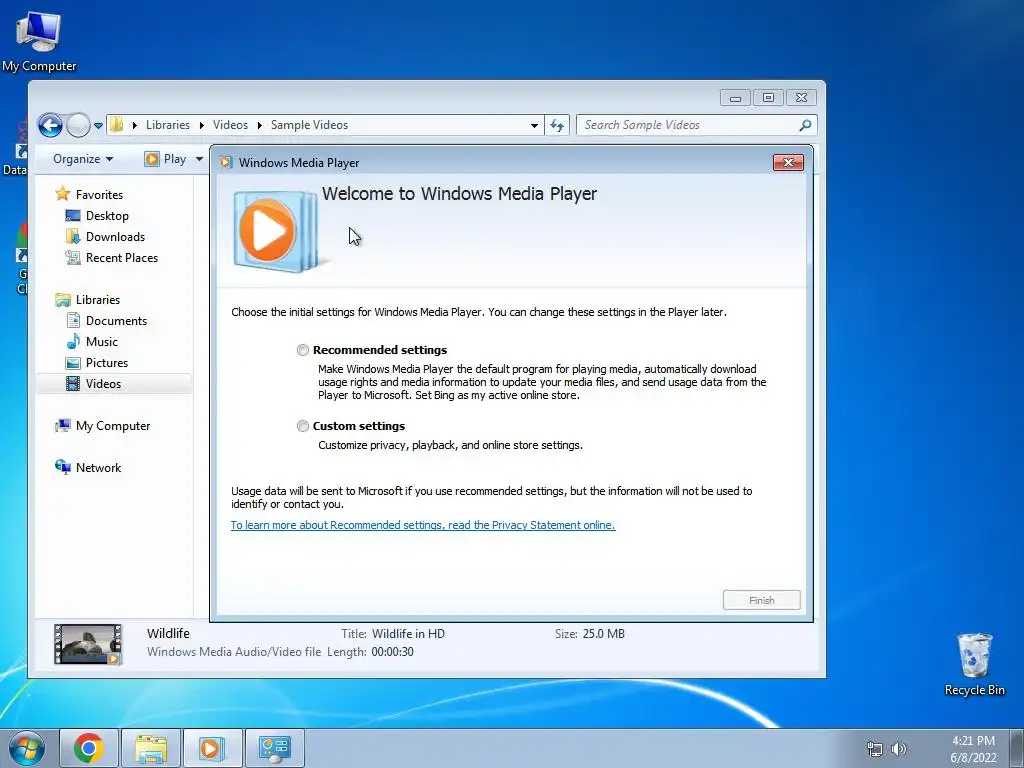
Task: Open the Play button dropdown arrow
Action: tap(199, 159)
